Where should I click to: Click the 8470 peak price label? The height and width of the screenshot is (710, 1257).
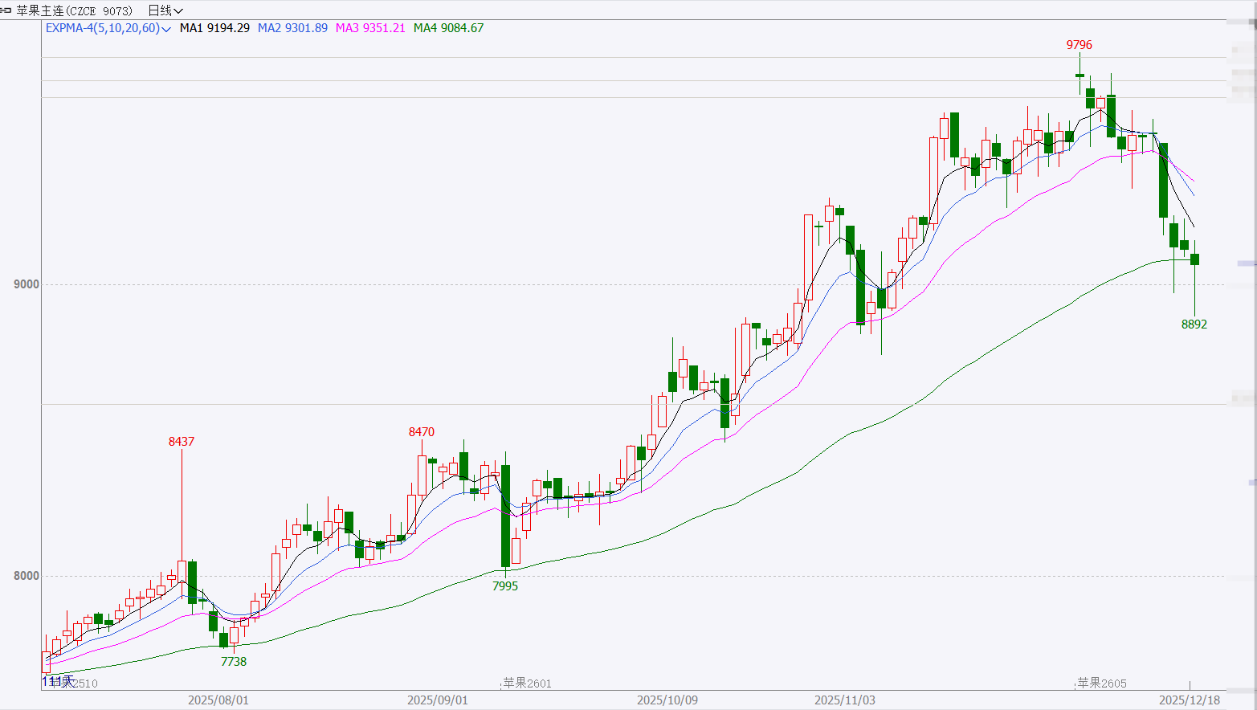click(421, 432)
